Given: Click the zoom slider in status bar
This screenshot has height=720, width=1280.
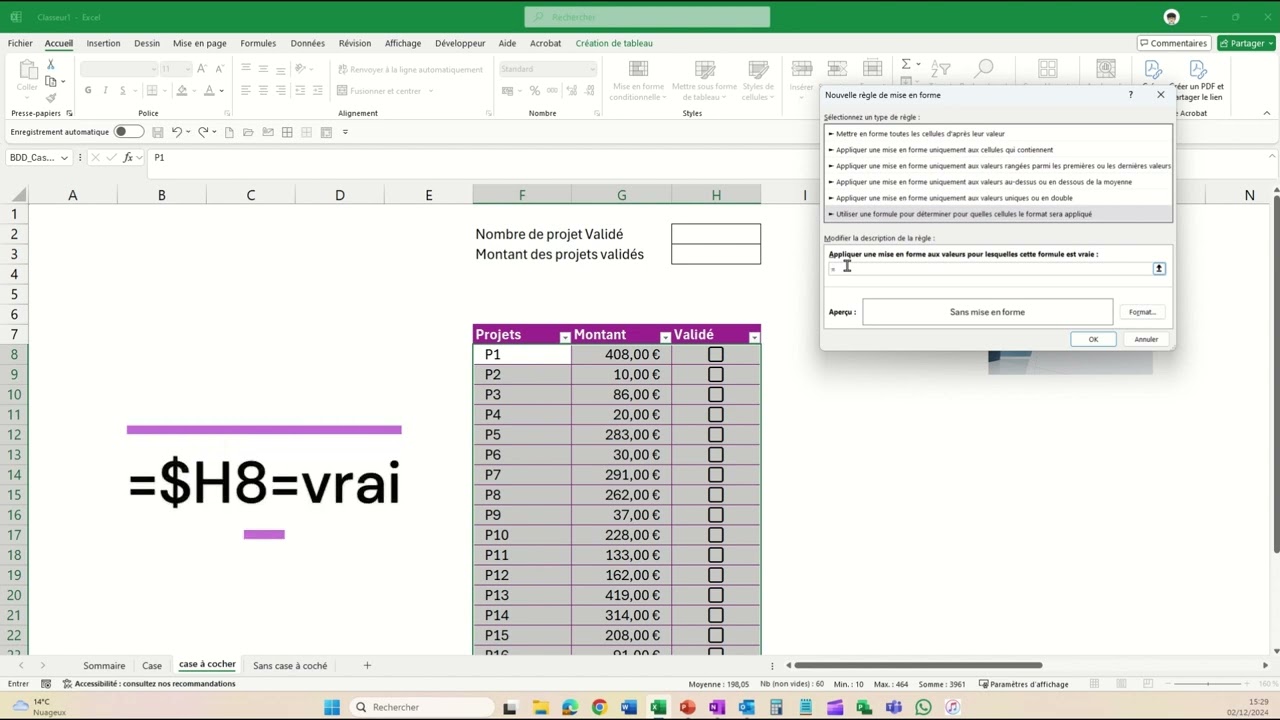Looking at the screenshot, I should tap(1208, 684).
